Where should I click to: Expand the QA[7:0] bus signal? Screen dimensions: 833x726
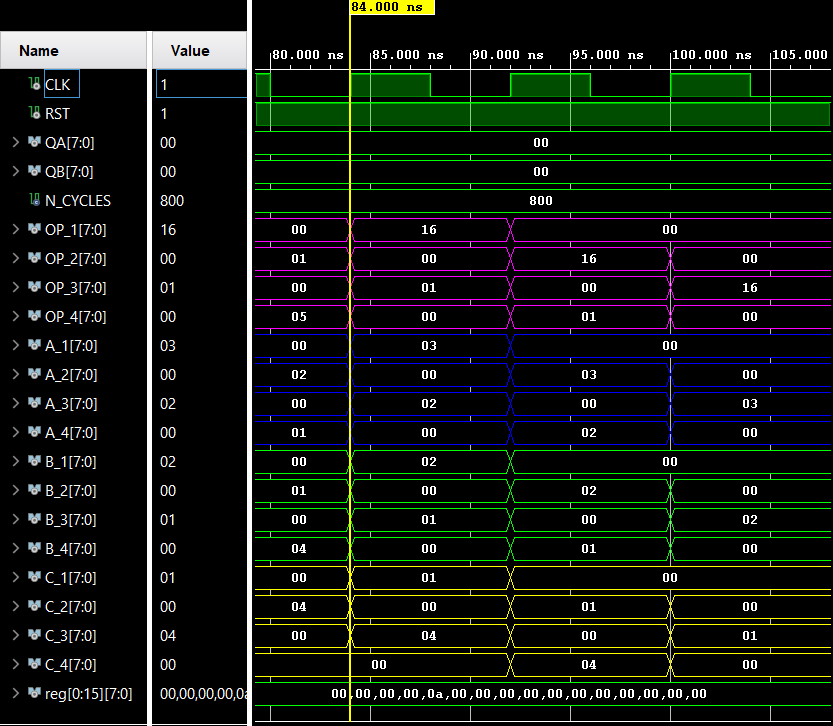(x=15, y=142)
